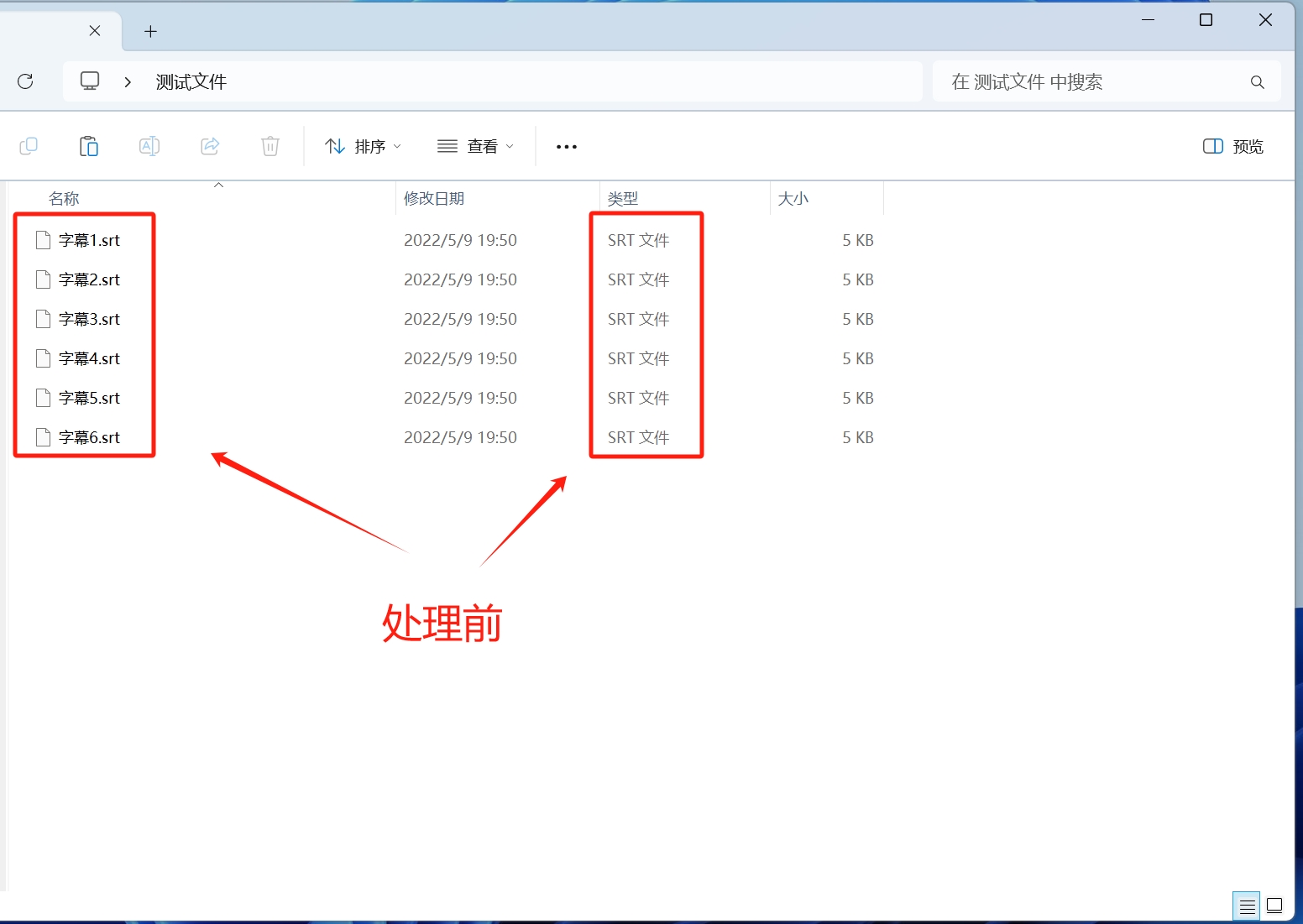
Task: Click the file icon of 字幕2.srt
Action: (44, 279)
